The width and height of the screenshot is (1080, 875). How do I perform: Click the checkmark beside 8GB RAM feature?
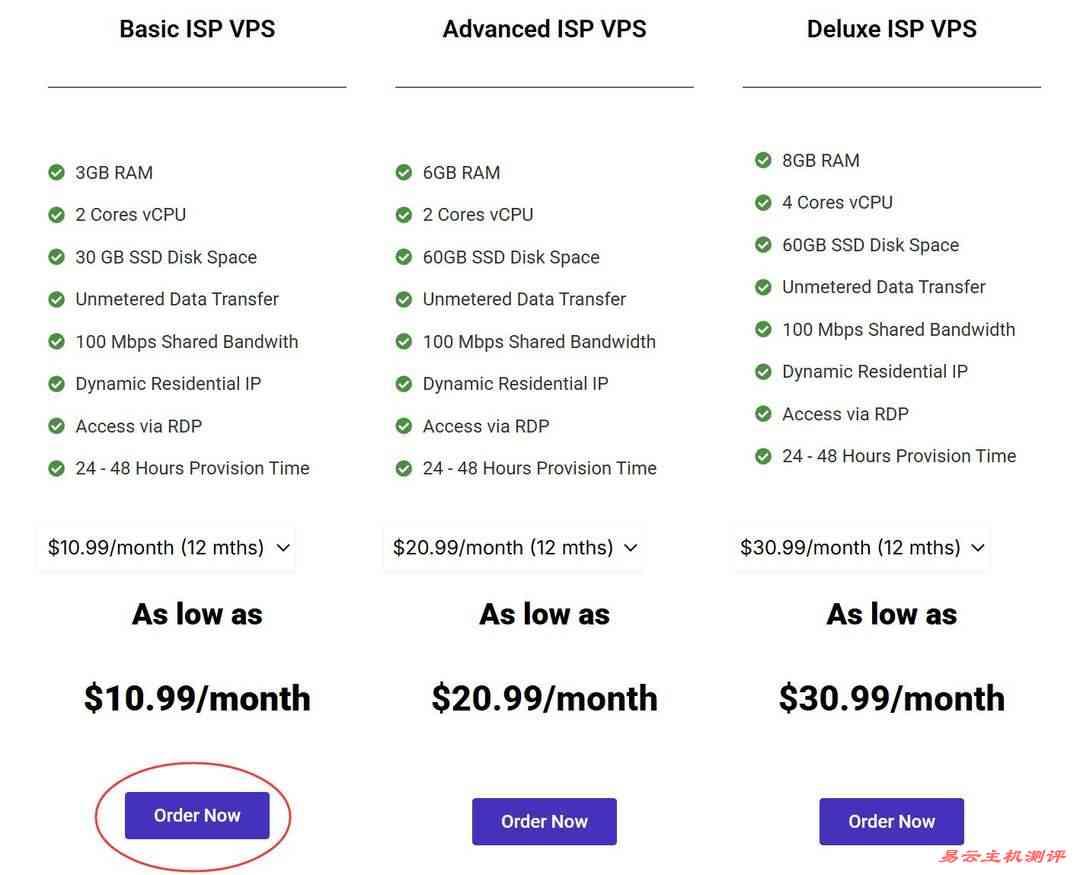[x=762, y=160]
